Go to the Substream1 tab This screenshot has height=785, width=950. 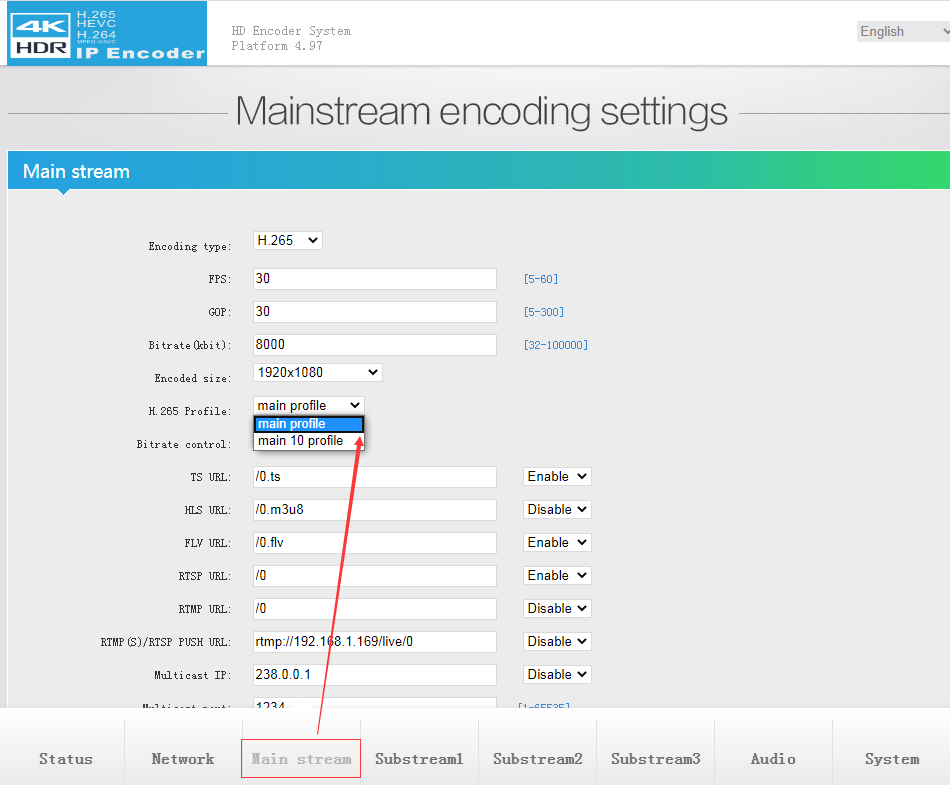[x=419, y=759]
